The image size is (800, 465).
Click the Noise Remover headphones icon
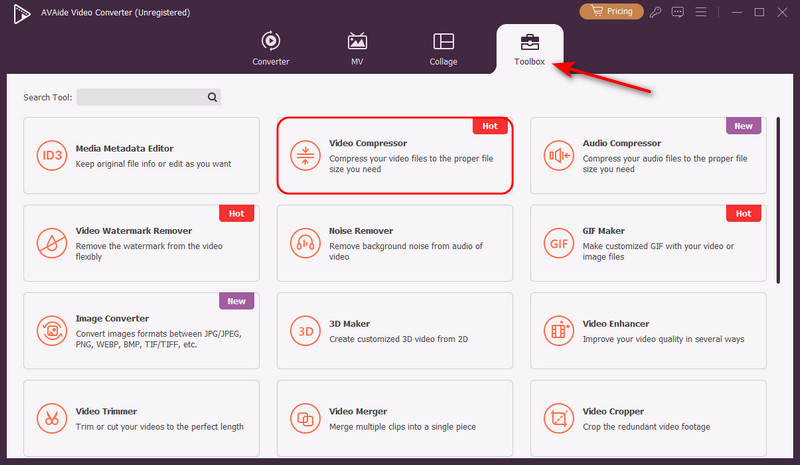click(x=305, y=243)
